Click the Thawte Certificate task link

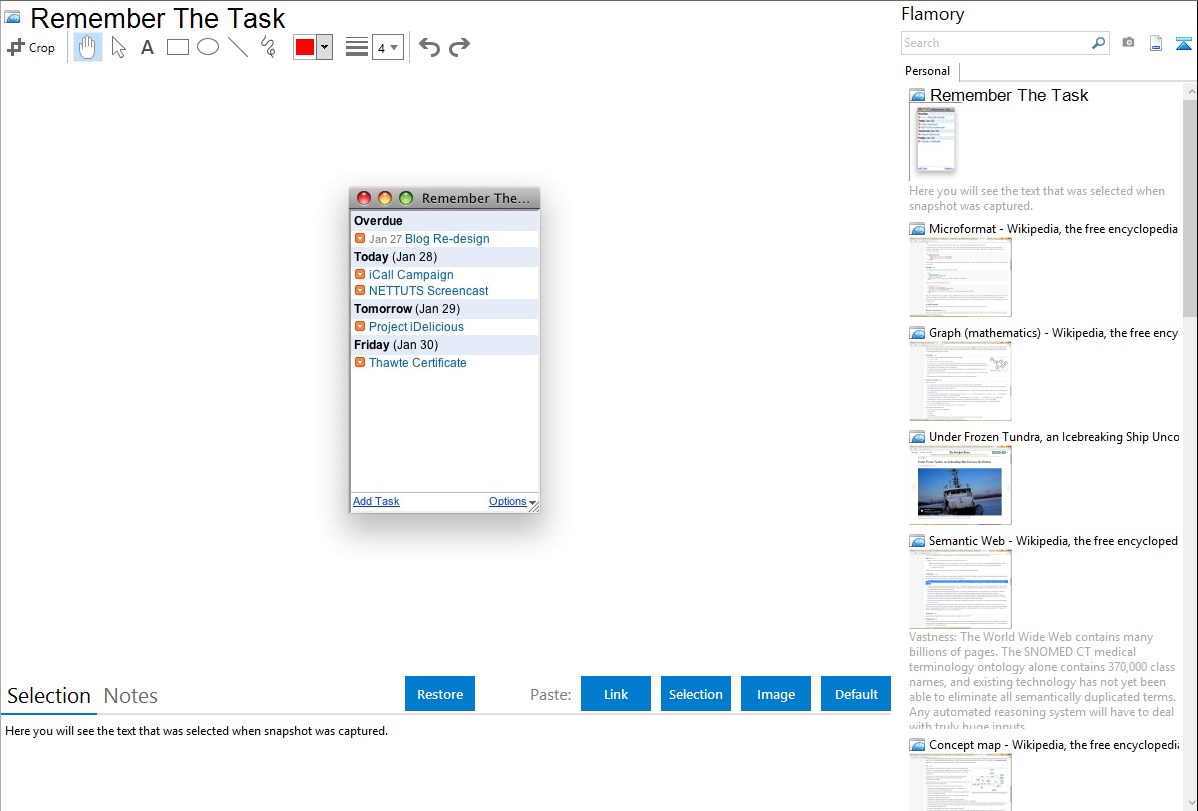click(417, 362)
